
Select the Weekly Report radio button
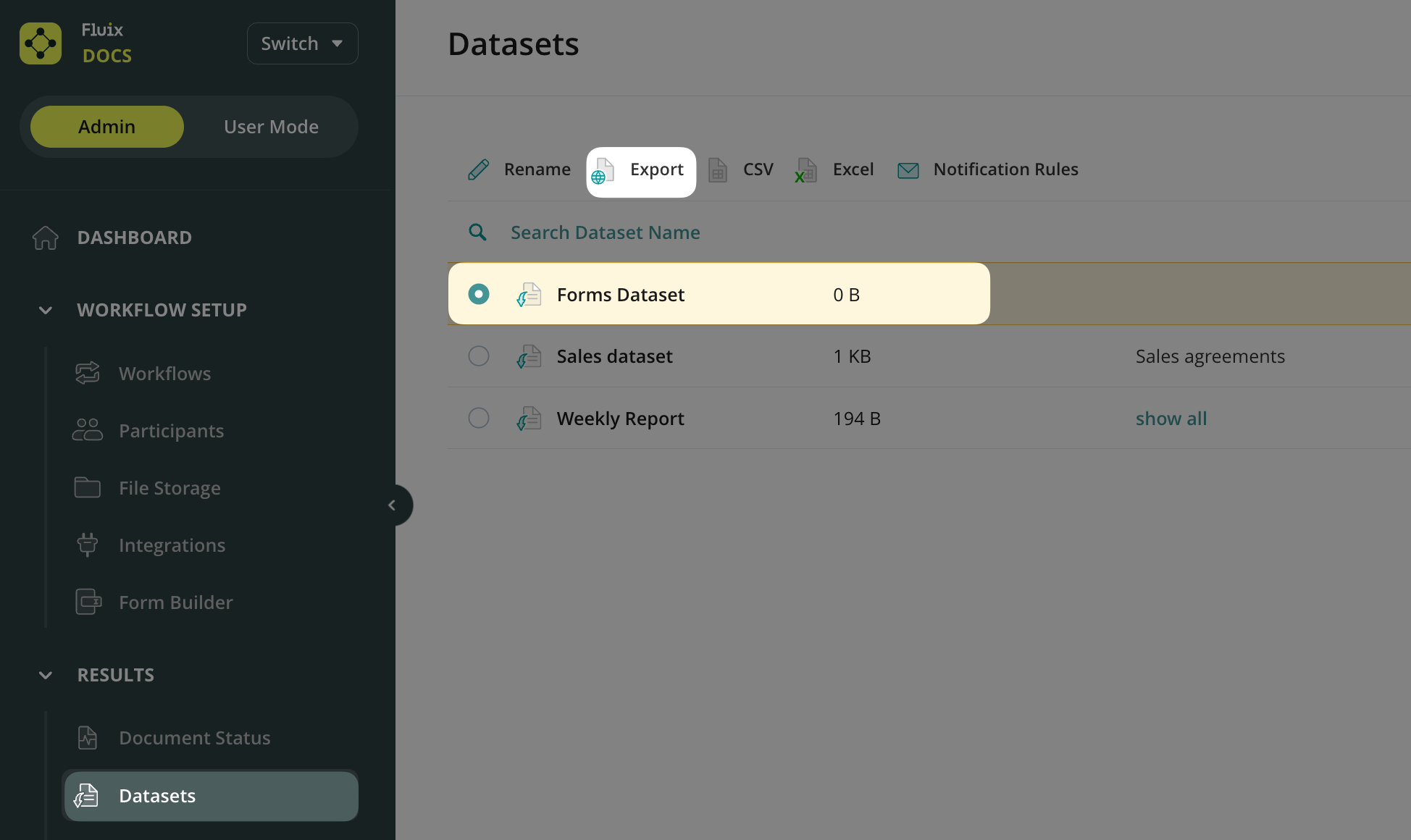tap(479, 419)
